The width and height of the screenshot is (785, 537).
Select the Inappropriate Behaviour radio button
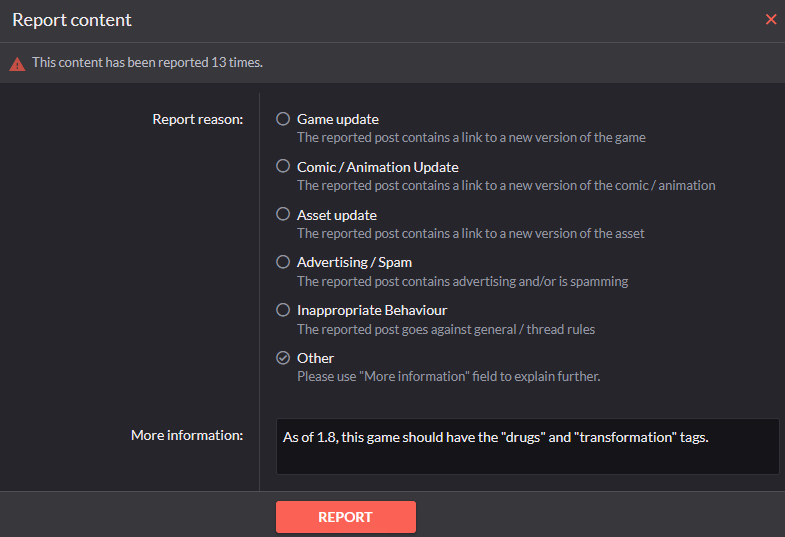pos(283,310)
